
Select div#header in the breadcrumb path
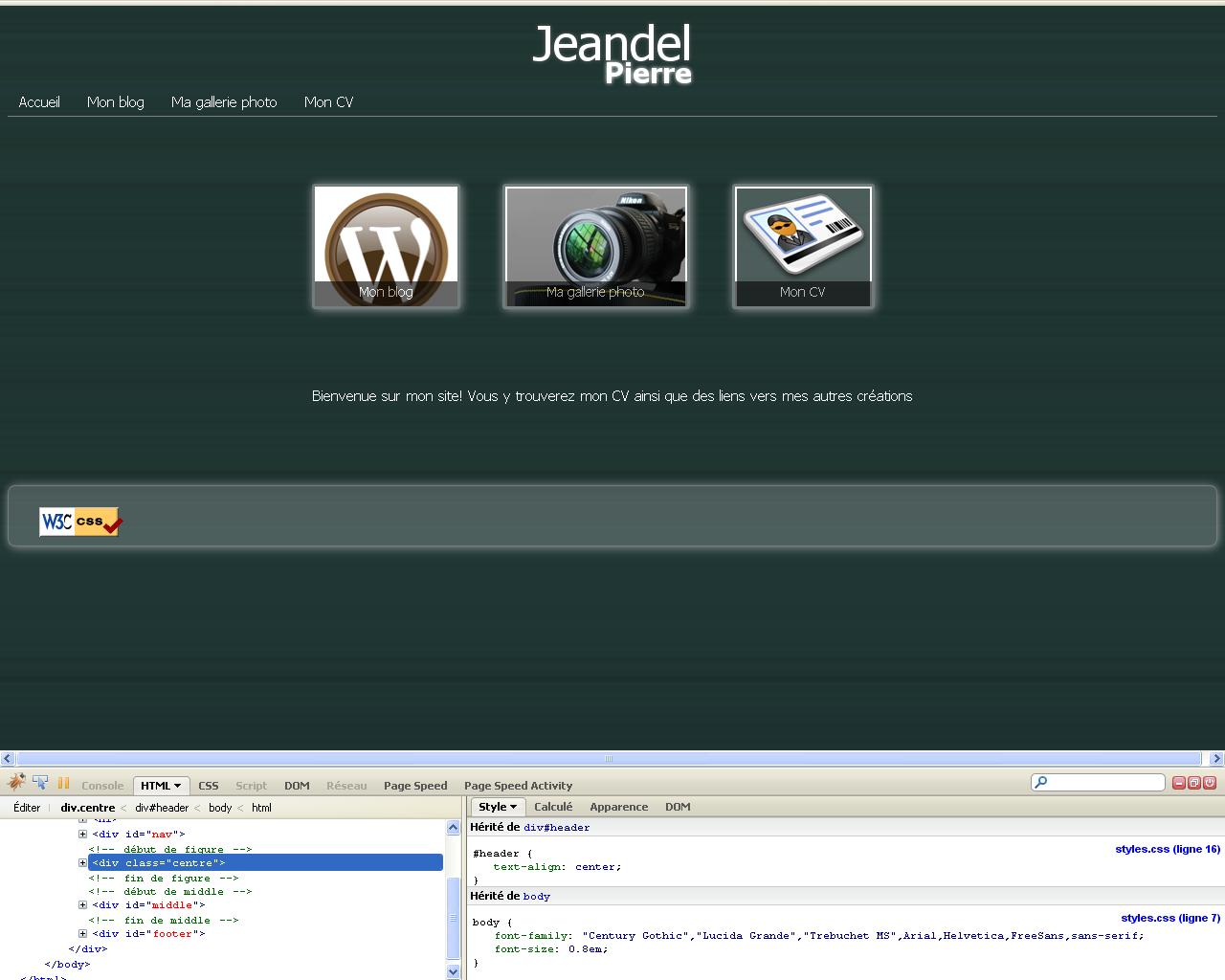[x=162, y=808]
